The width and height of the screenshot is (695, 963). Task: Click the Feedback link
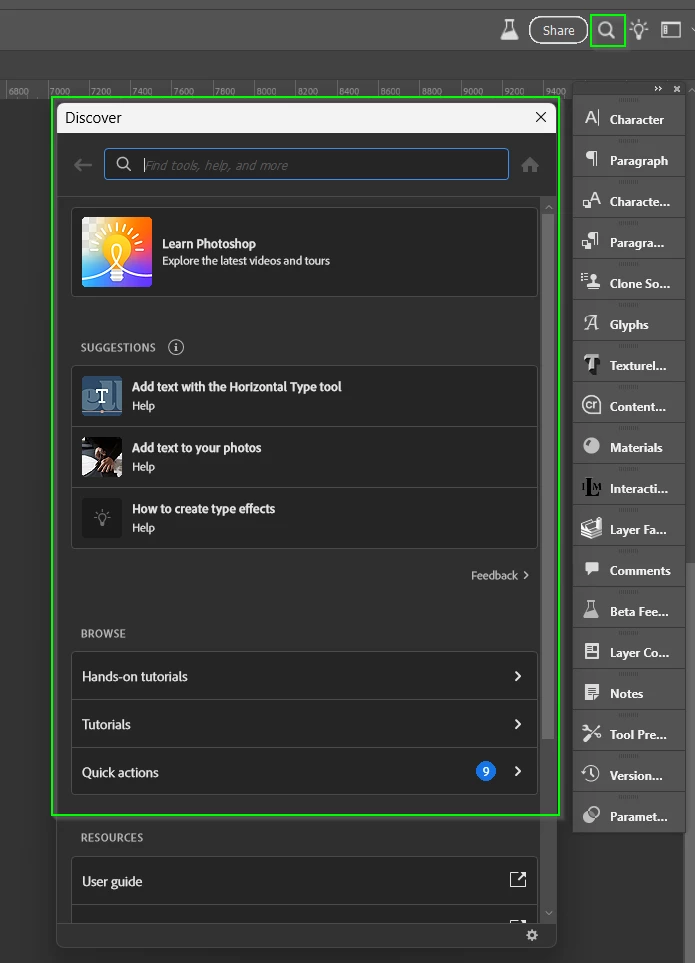[500, 575]
